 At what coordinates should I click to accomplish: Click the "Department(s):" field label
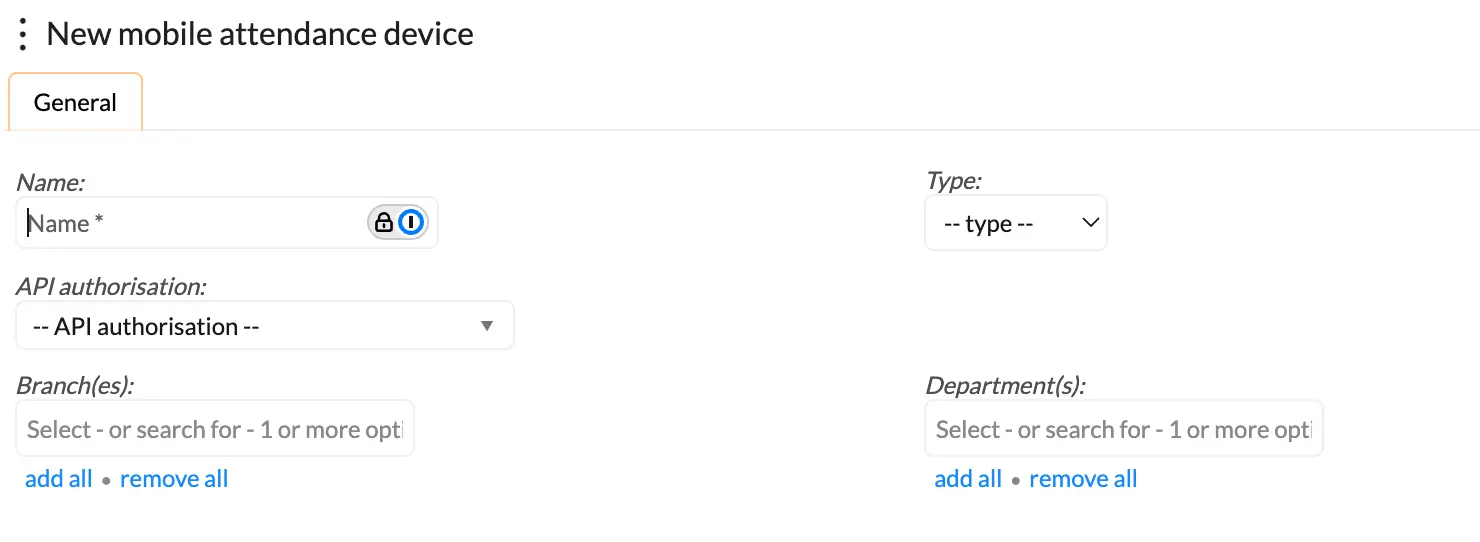point(1005,385)
